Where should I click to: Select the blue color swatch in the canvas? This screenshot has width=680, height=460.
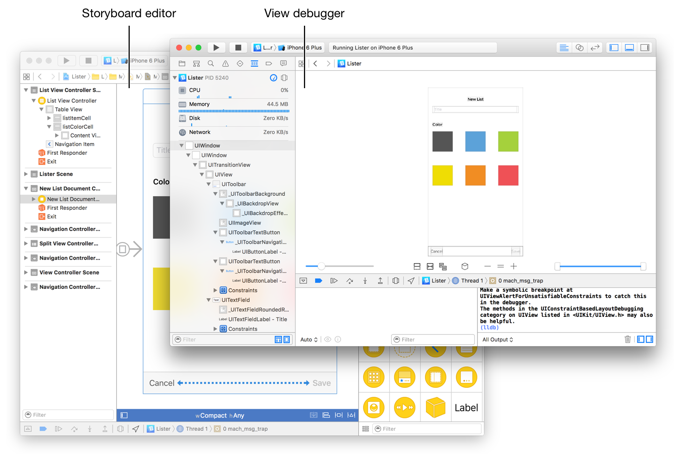point(475,141)
